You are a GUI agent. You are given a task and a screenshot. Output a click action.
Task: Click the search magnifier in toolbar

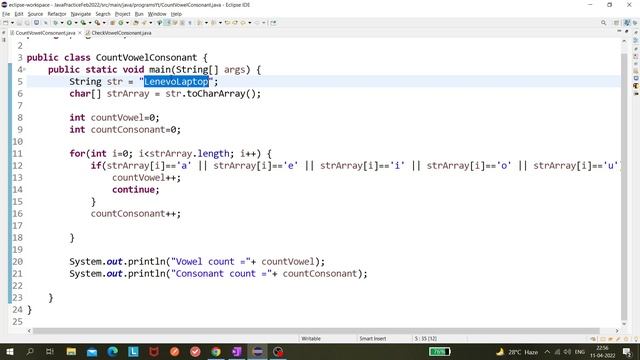(603, 23)
